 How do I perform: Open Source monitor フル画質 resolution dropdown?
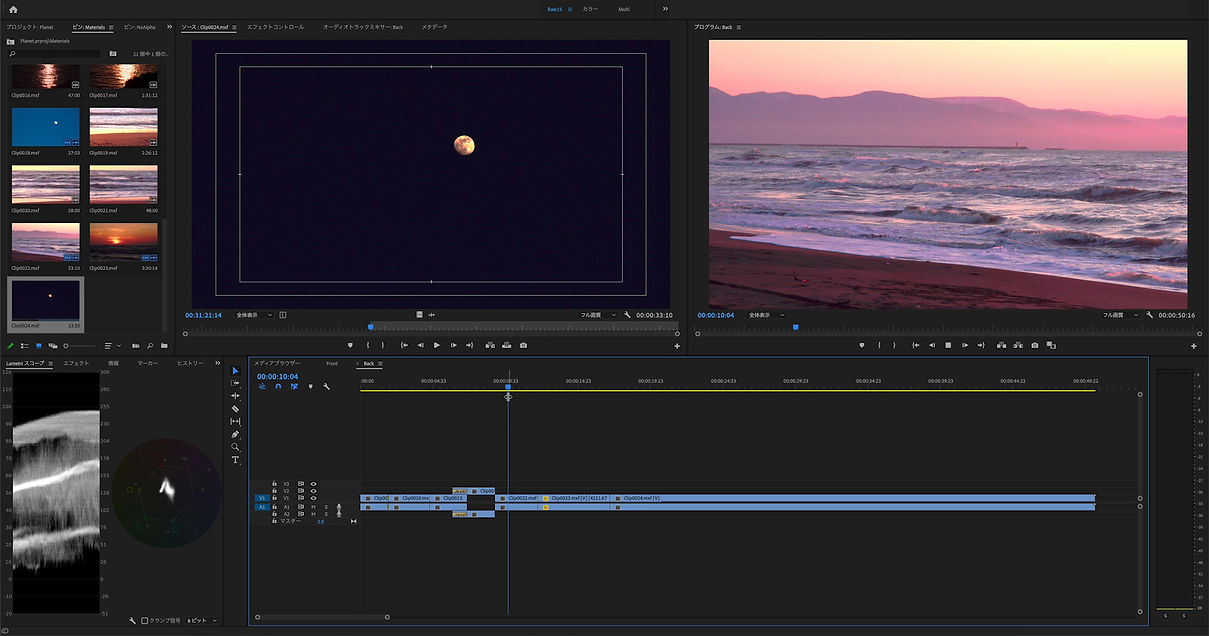598,315
